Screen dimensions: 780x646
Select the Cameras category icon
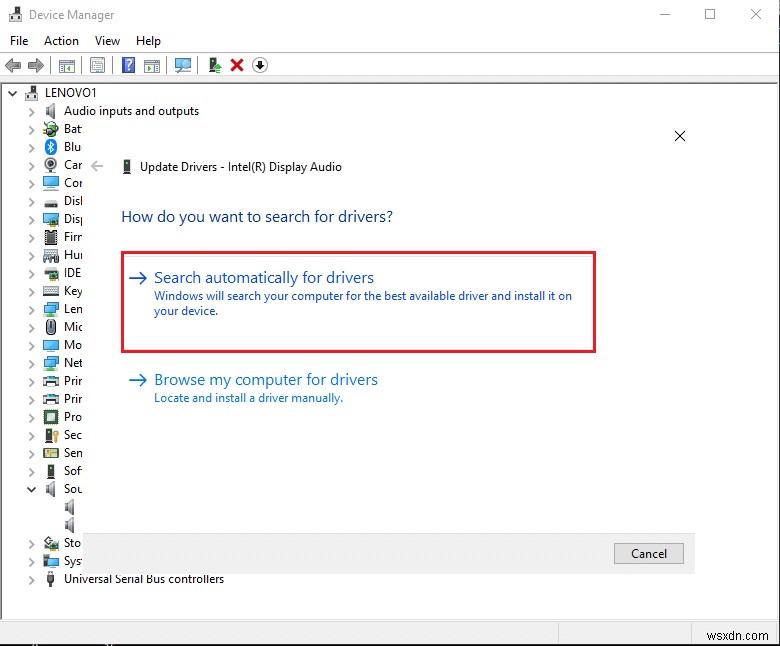51,165
